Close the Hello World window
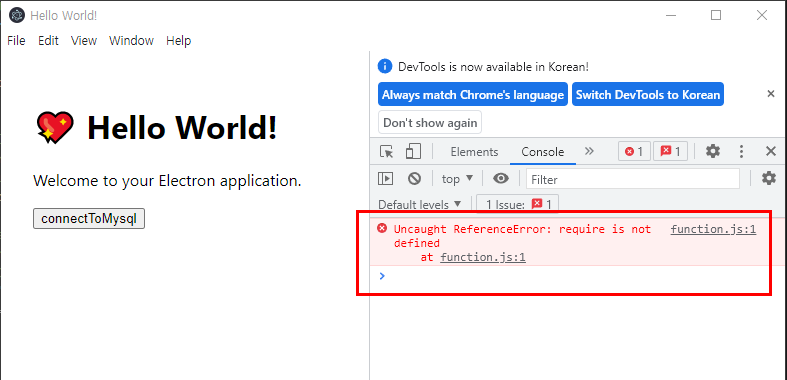This screenshot has width=787, height=380. (x=761, y=16)
